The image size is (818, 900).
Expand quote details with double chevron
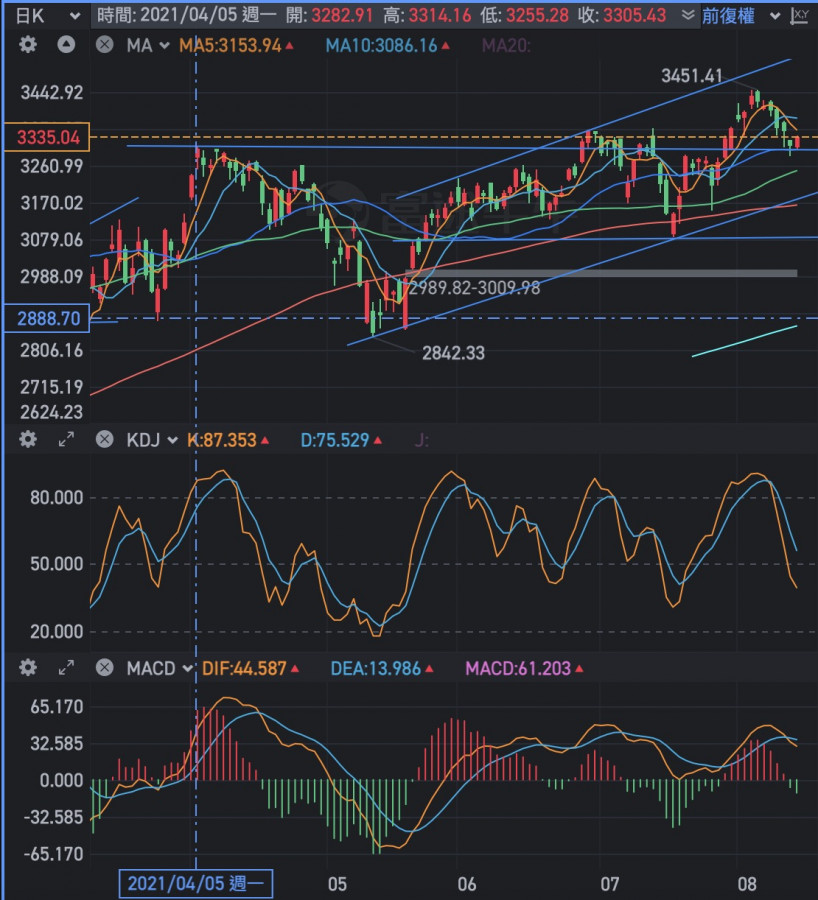point(686,15)
